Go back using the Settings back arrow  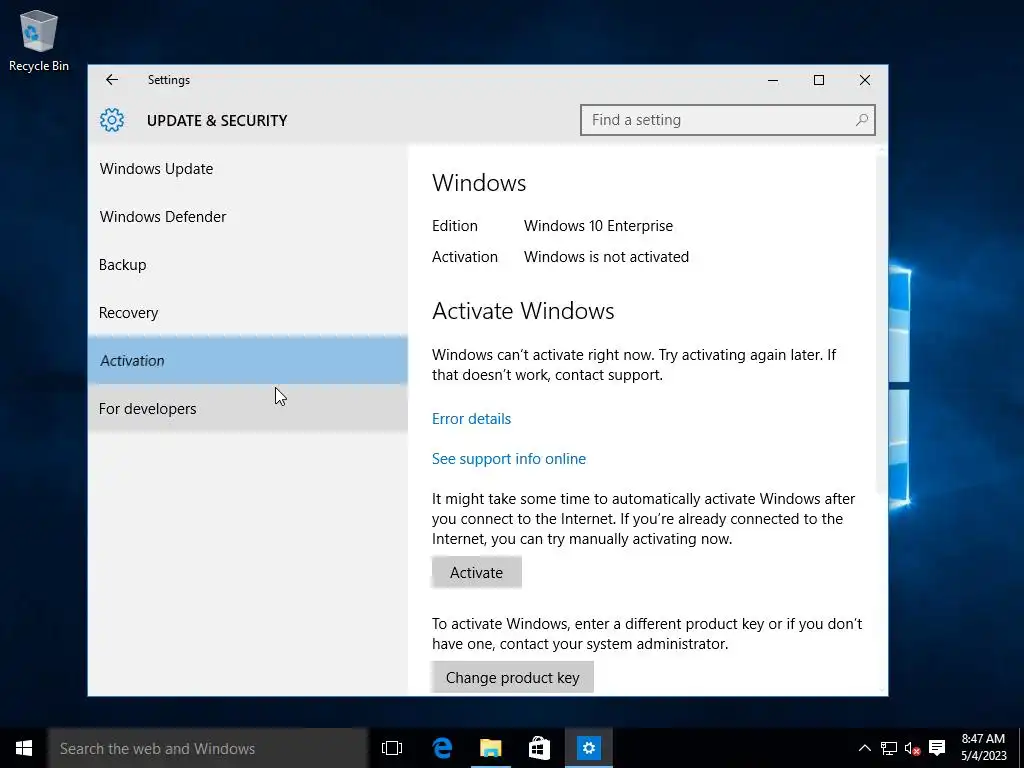[112, 80]
